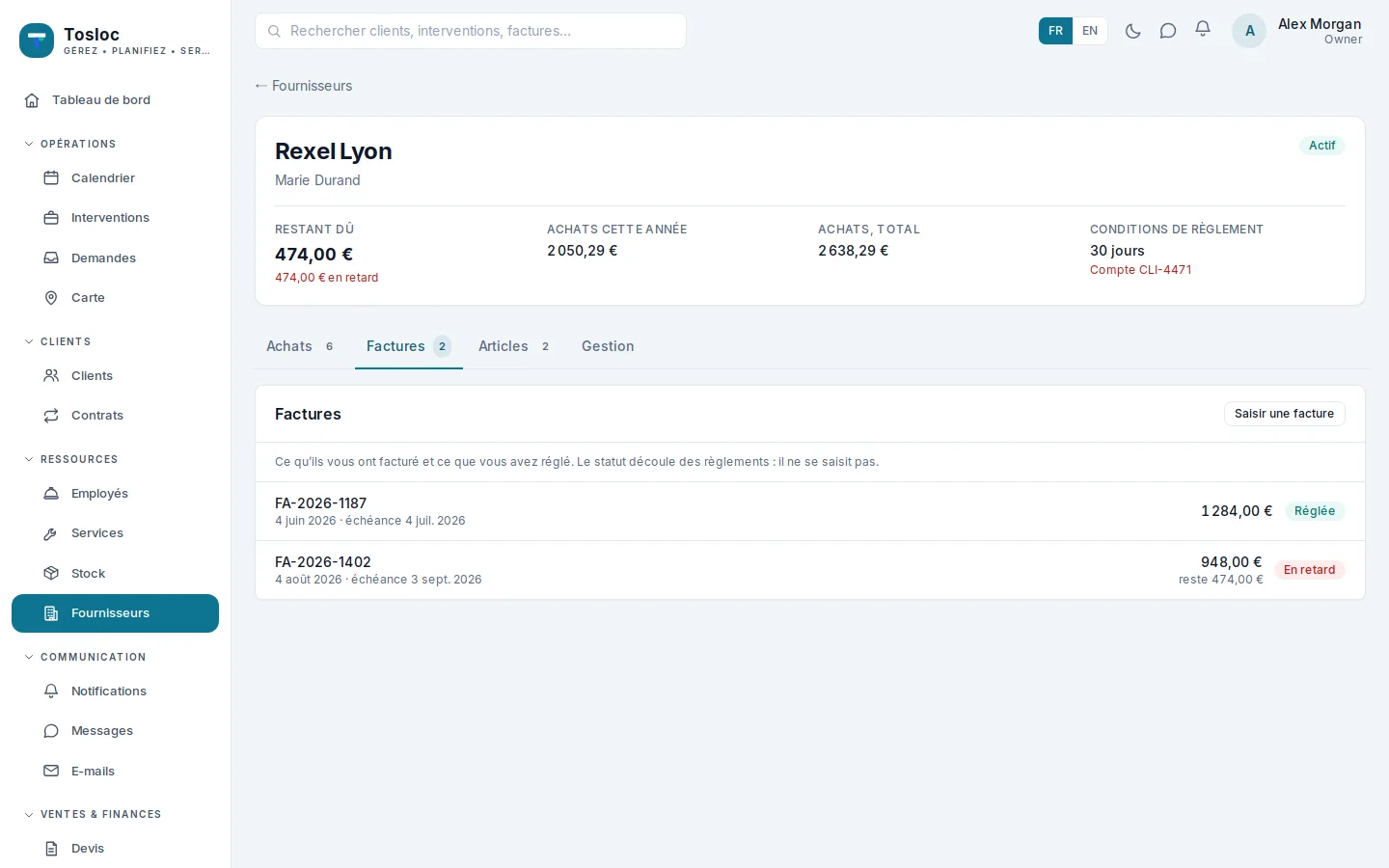The image size is (1389, 868).
Task: Click the Employés hard hat icon
Action: point(51,494)
